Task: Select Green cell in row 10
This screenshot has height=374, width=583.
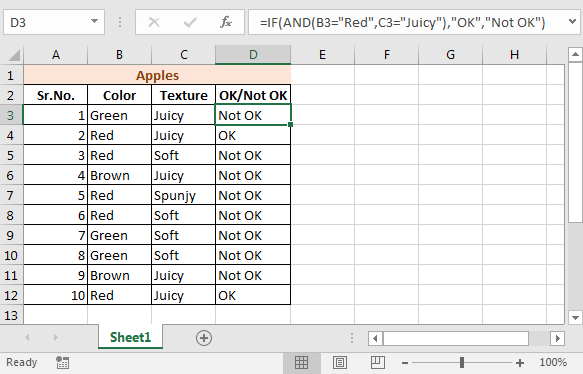Action: pos(119,255)
